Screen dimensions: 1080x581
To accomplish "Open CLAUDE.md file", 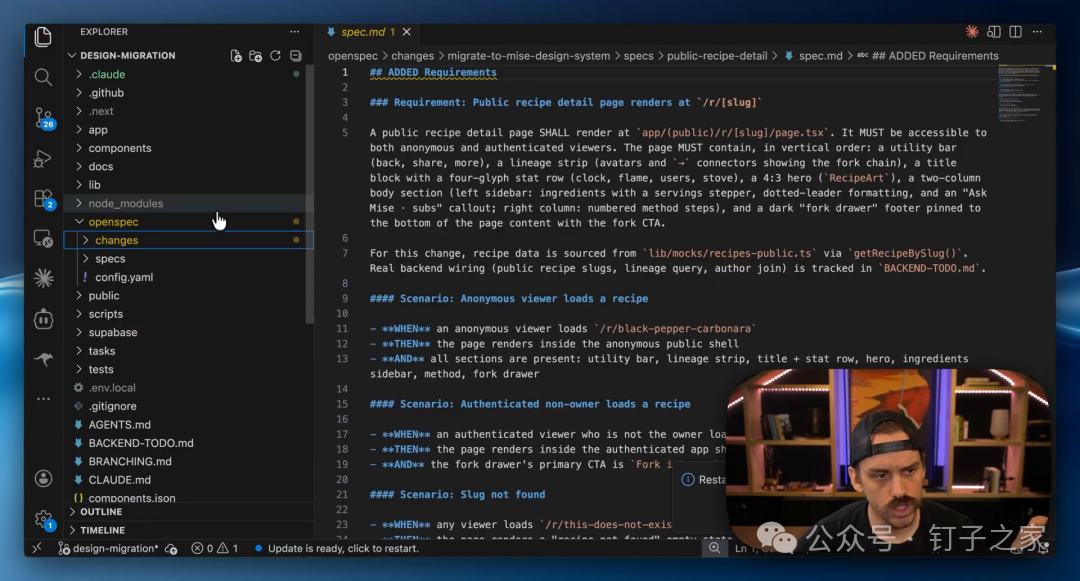I will [119, 480].
